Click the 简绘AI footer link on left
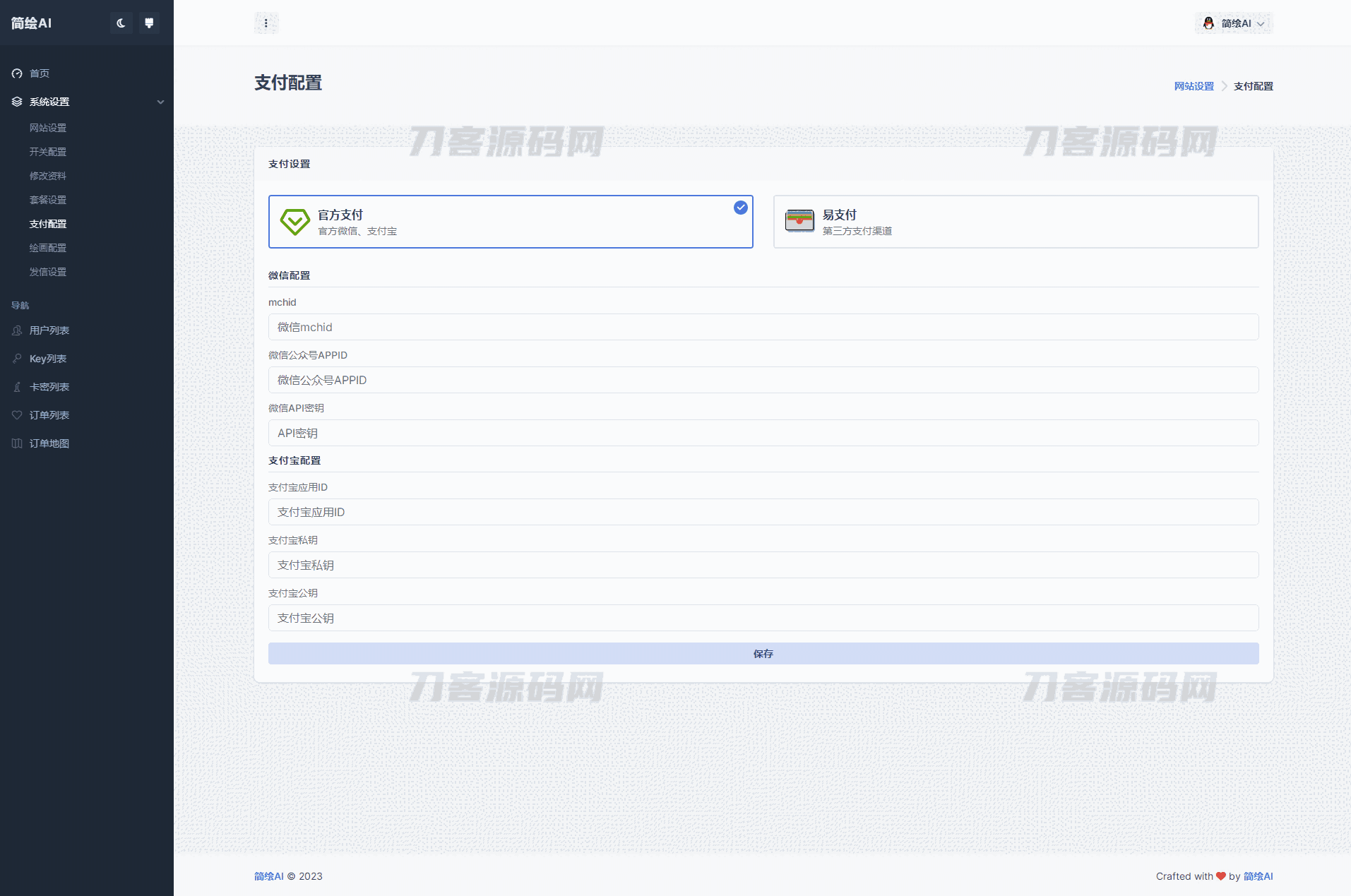This screenshot has width=1351, height=896. tap(269, 876)
